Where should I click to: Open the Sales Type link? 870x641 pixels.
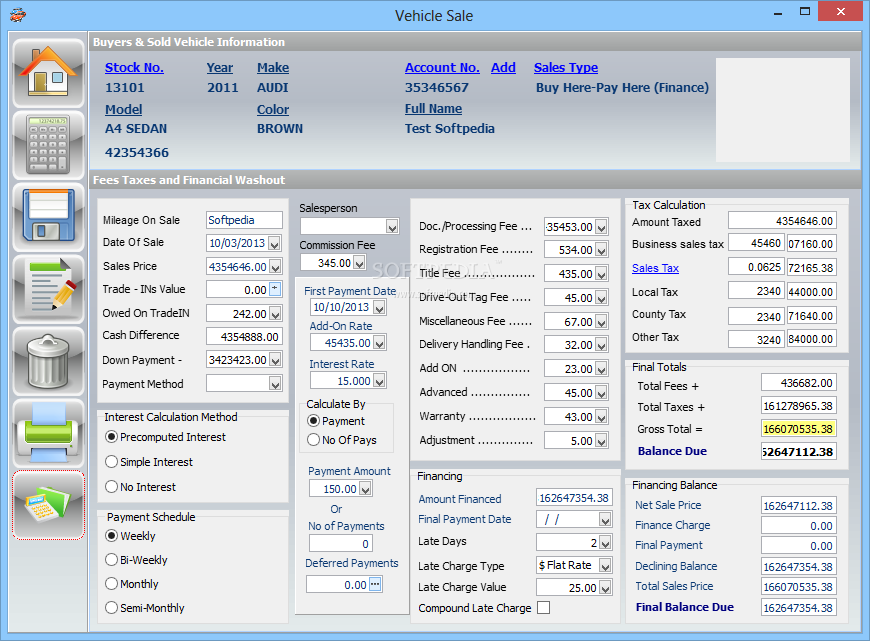tap(566, 68)
